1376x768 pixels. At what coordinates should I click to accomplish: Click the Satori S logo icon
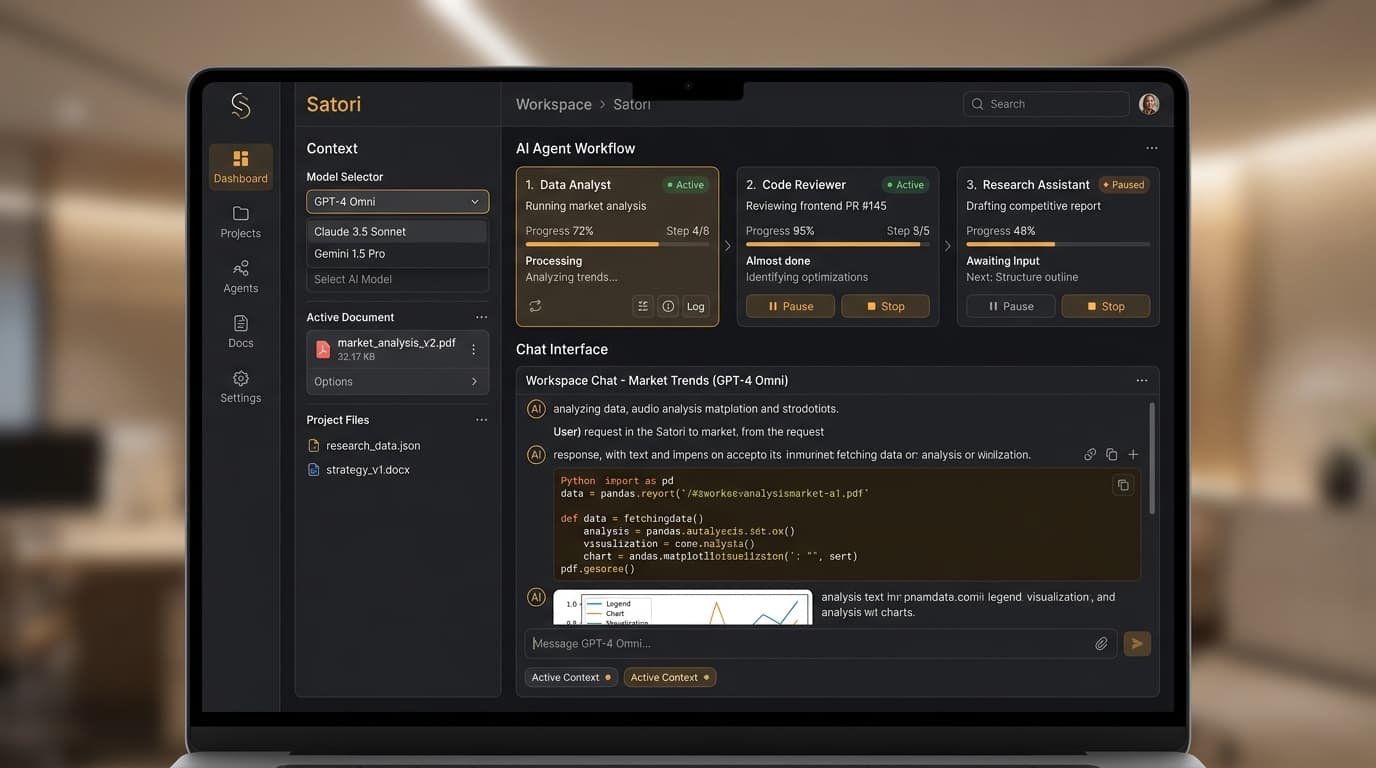click(240, 105)
